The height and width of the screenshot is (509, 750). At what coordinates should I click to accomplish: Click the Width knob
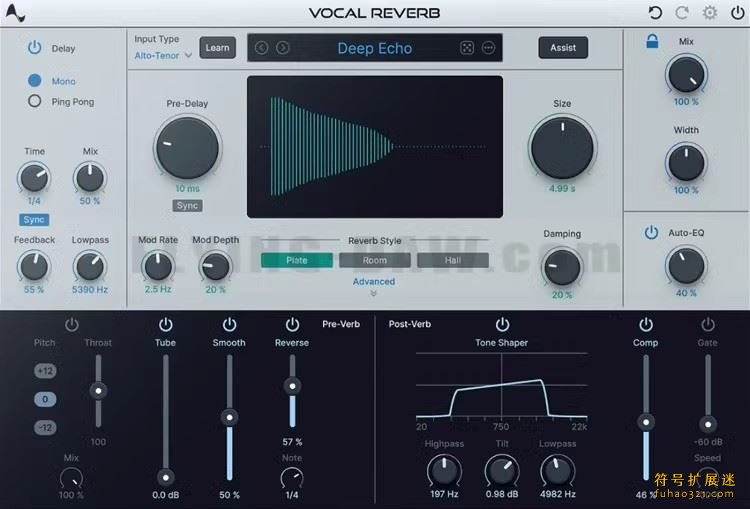point(686,164)
